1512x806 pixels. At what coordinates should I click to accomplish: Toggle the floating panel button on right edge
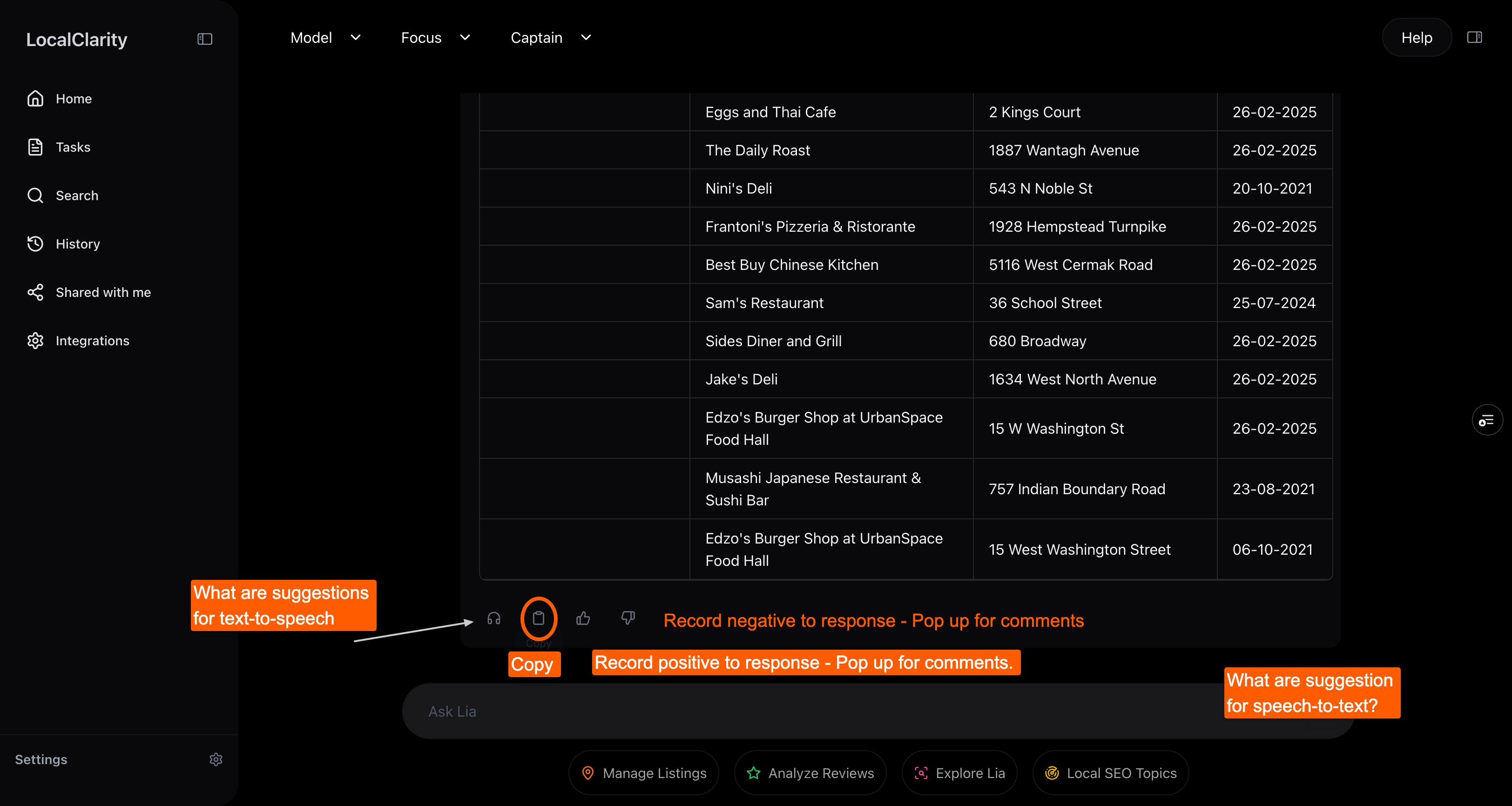[1487, 420]
